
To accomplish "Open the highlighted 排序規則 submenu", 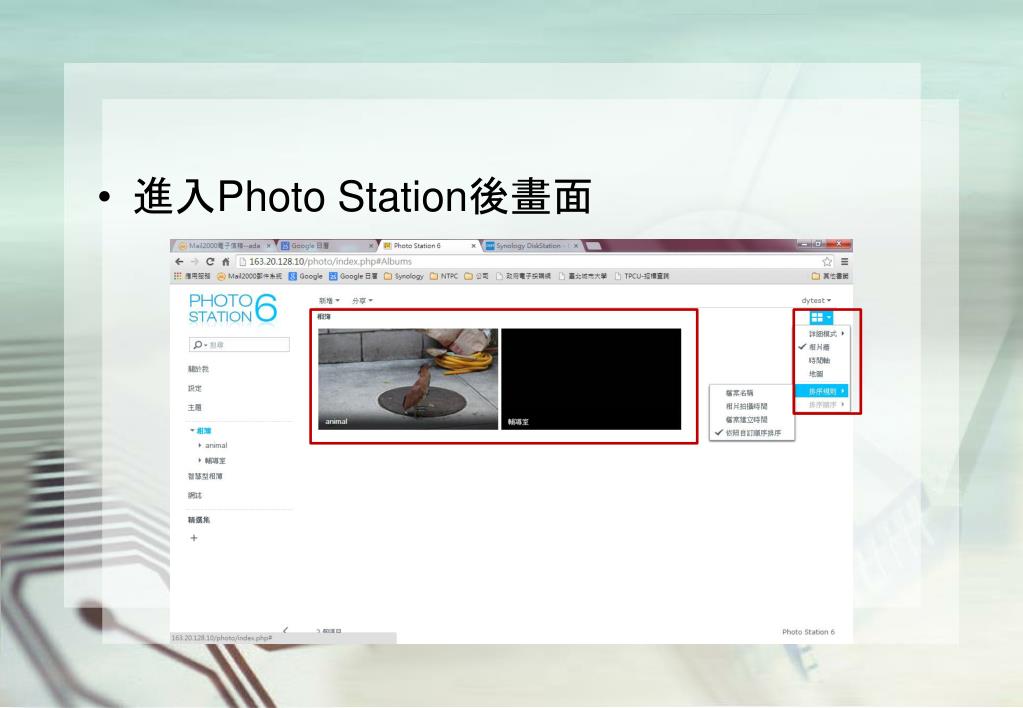I will tap(822, 391).
